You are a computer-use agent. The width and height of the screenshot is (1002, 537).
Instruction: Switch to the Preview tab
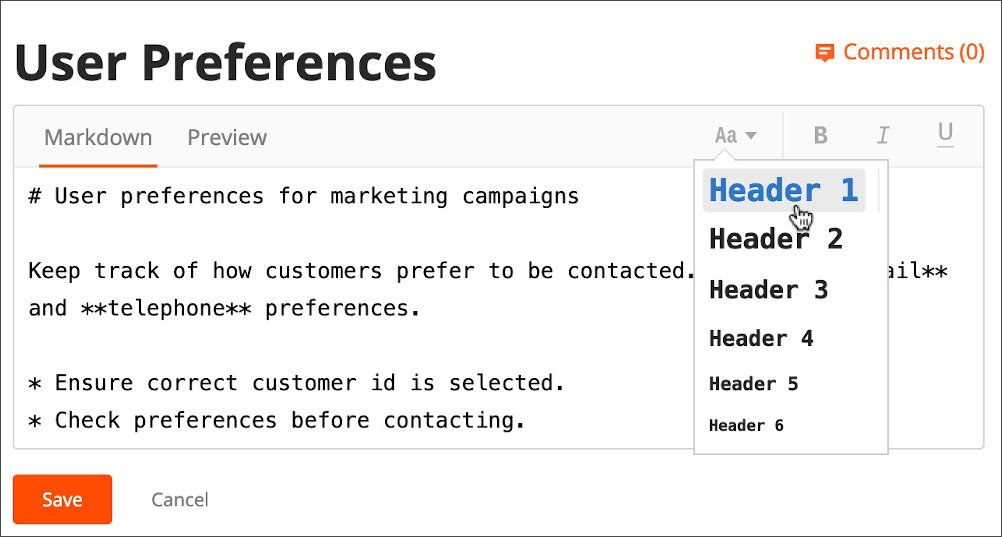[227, 137]
